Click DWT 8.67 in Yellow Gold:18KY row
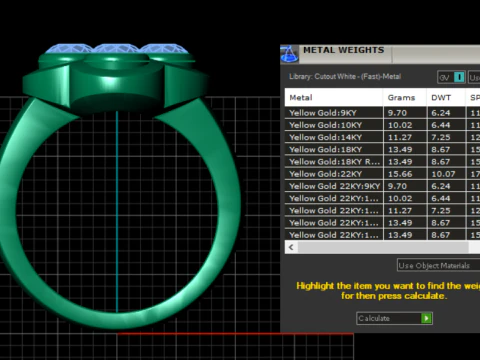Screen dimensions: 480x360 (x=441, y=149)
